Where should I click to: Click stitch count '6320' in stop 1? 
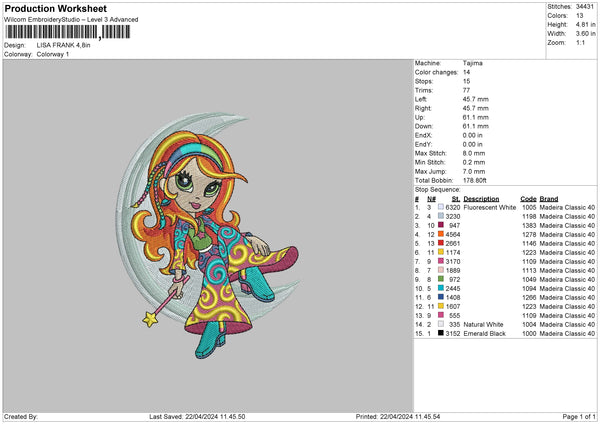point(453,207)
